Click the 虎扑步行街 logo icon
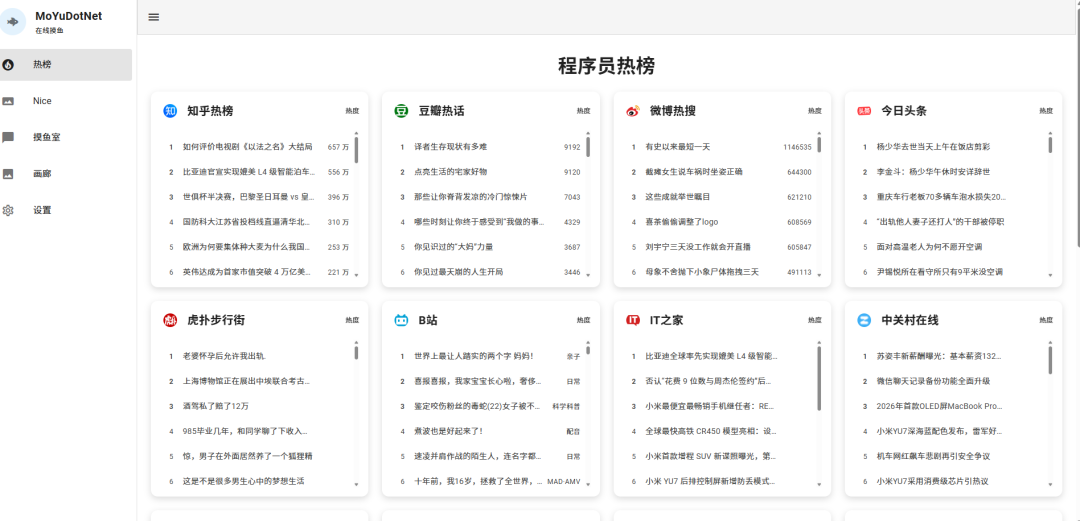 click(x=170, y=320)
